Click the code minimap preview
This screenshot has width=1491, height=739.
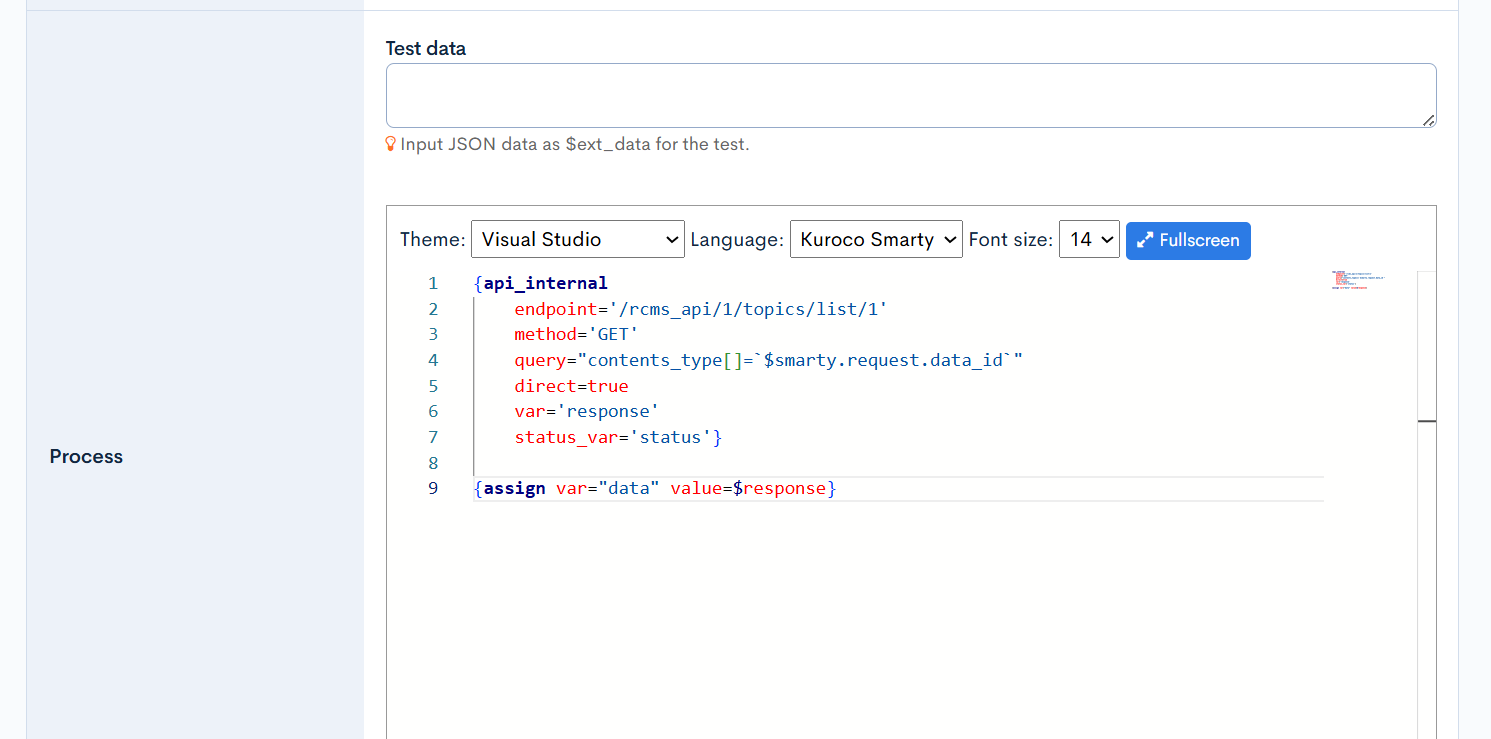[x=1360, y=282]
